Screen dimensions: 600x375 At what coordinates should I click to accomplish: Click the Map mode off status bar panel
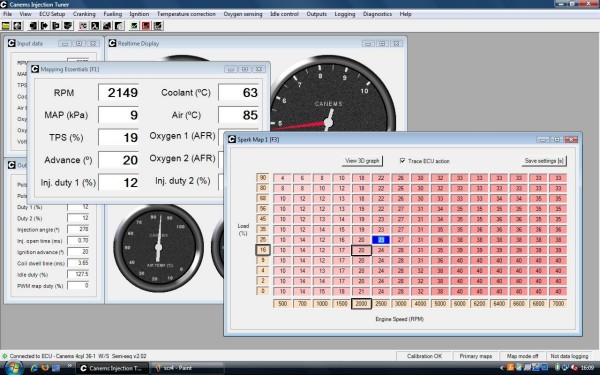click(522, 356)
